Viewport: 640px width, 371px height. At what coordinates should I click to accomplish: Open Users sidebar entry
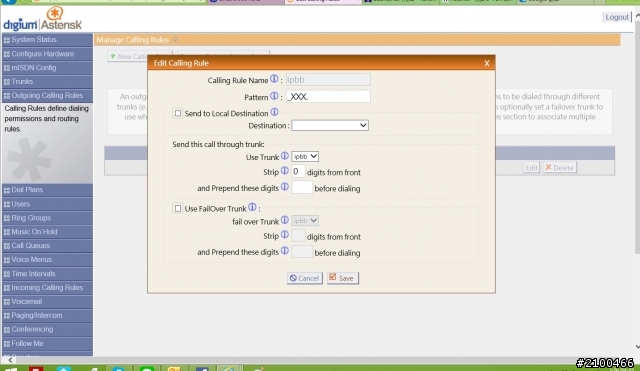point(47,204)
